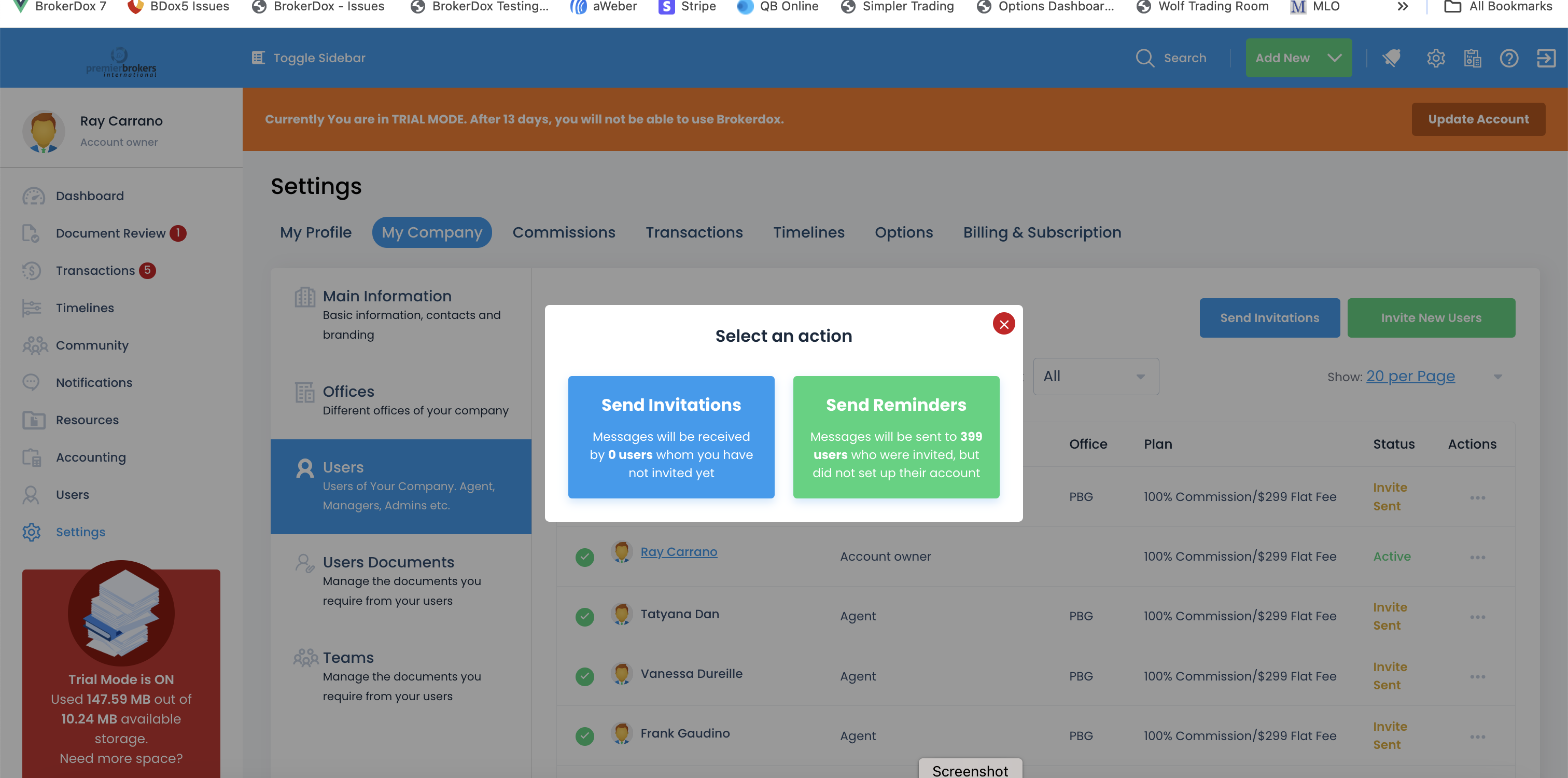The height and width of the screenshot is (778, 1568).
Task: Open Timelines in the sidebar
Action: pyautogui.click(x=85, y=308)
